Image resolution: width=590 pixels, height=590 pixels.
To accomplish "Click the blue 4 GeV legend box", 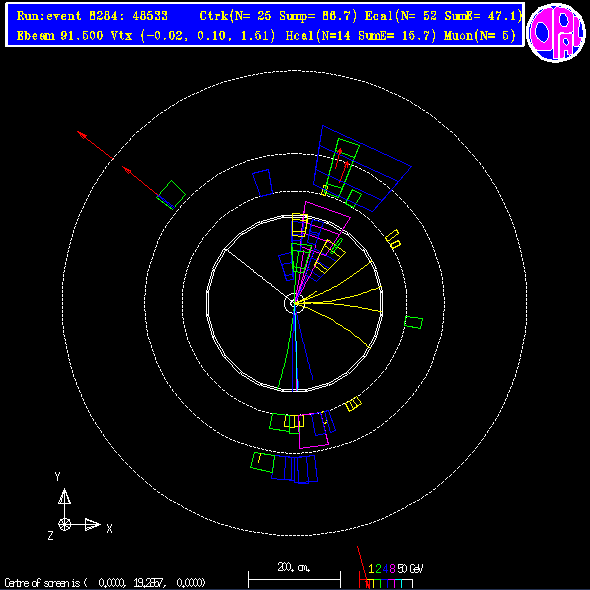I will 384,584.
